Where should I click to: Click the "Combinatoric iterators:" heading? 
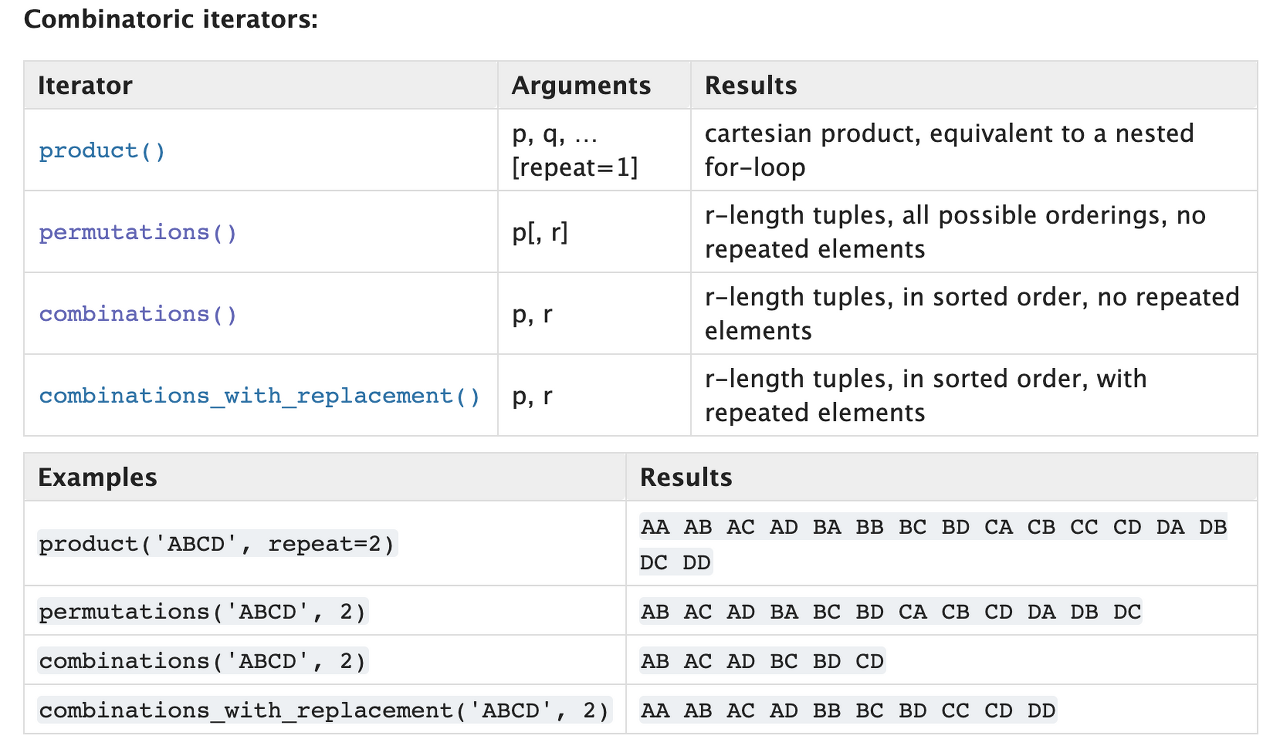tap(170, 19)
